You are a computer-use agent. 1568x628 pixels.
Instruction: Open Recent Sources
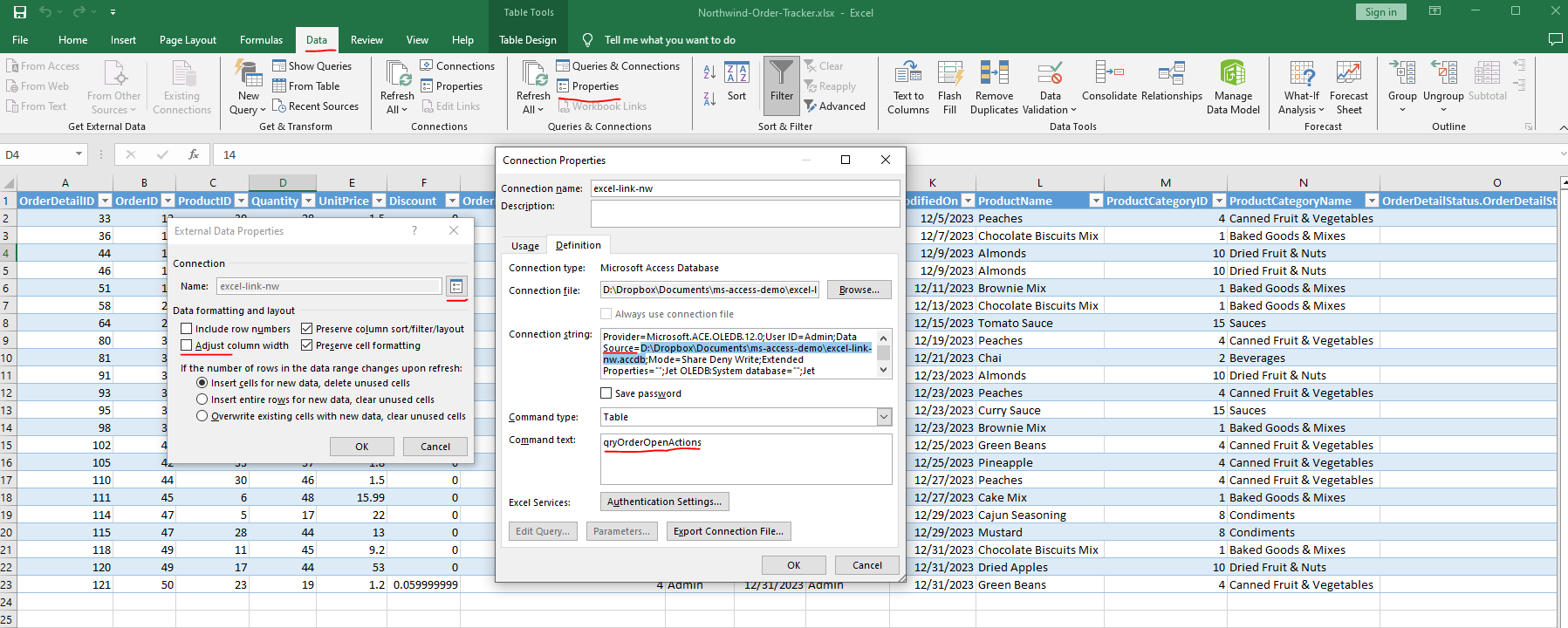(315, 106)
